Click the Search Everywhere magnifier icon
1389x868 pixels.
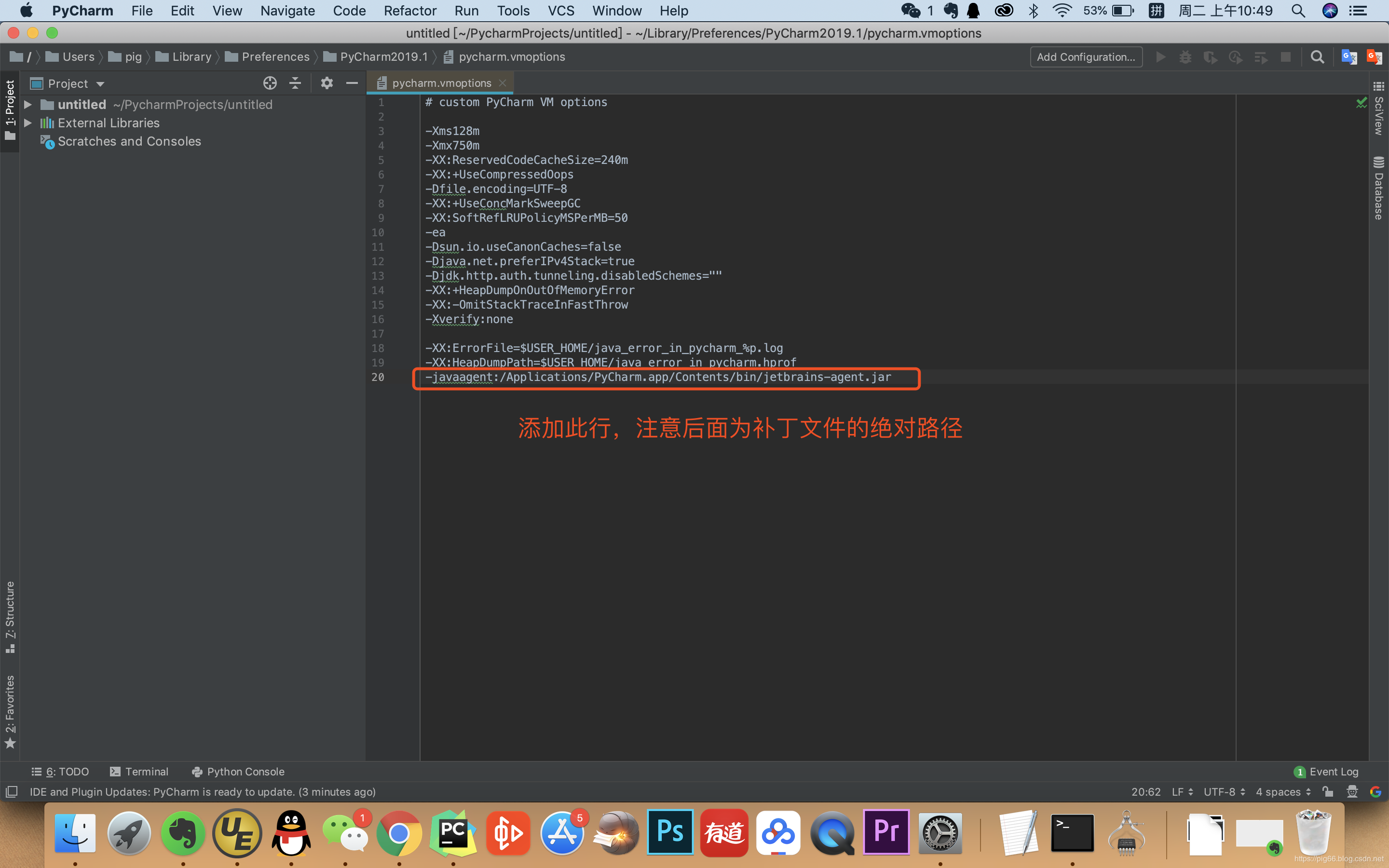coord(1317,57)
